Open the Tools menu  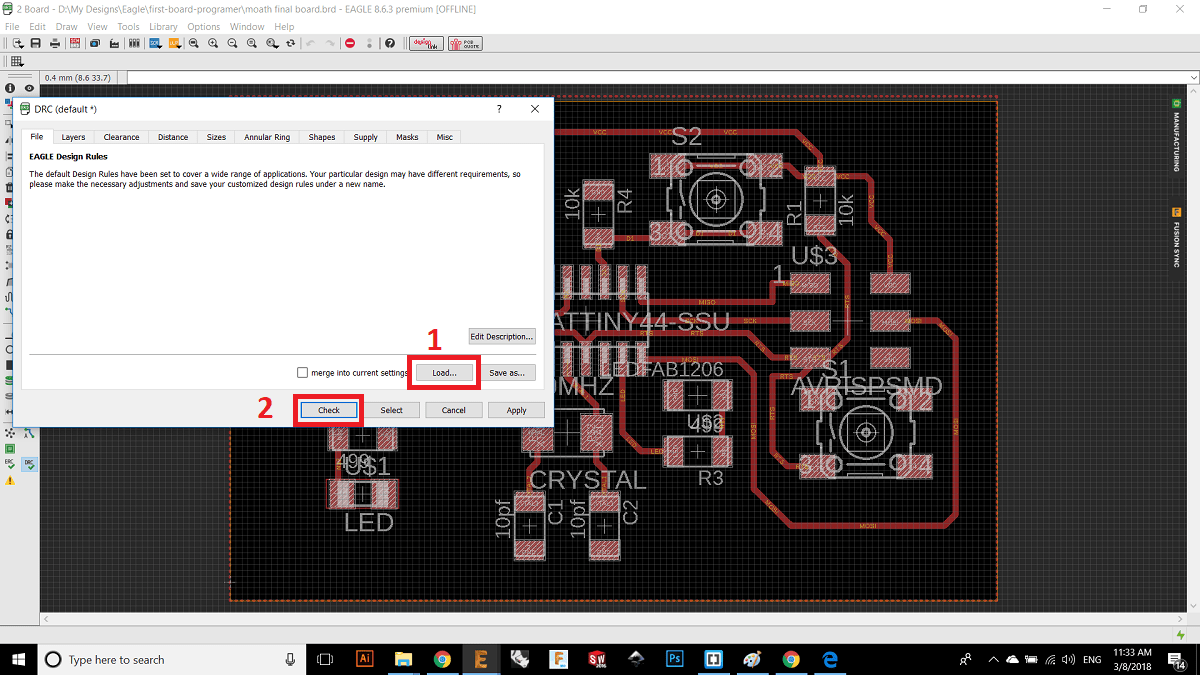tap(128, 26)
